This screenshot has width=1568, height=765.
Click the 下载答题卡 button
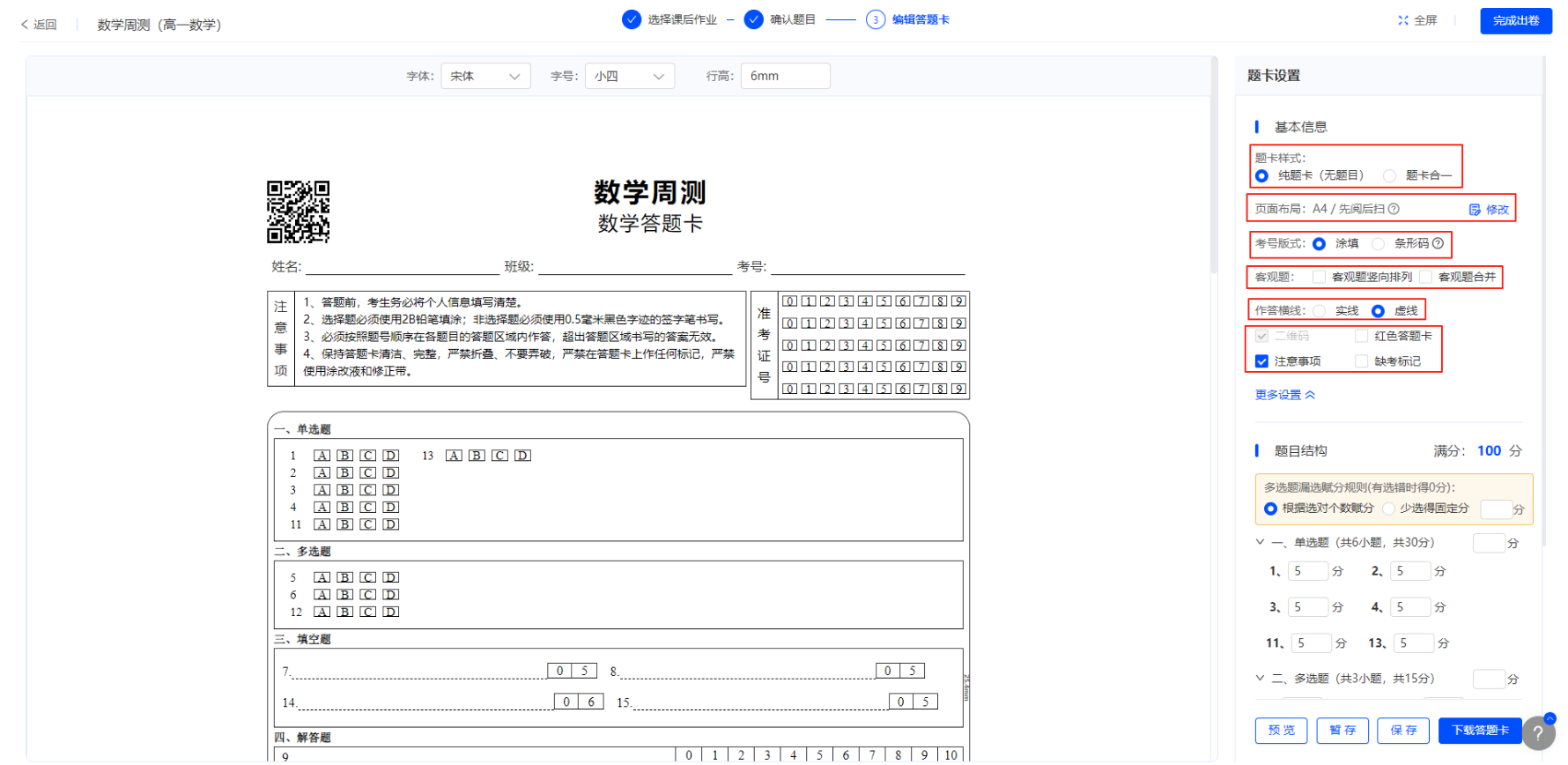tap(1480, 731)
